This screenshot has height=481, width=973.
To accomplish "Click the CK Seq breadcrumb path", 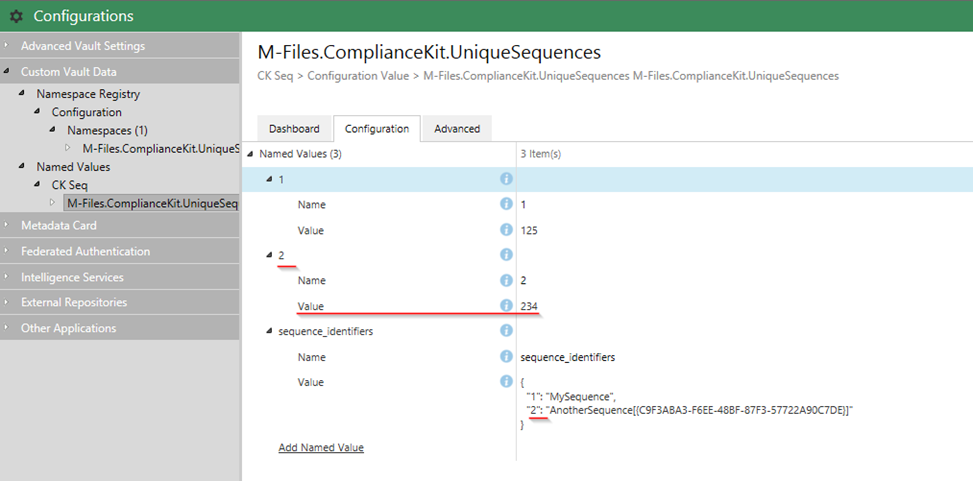I will [x=274, y=76].
